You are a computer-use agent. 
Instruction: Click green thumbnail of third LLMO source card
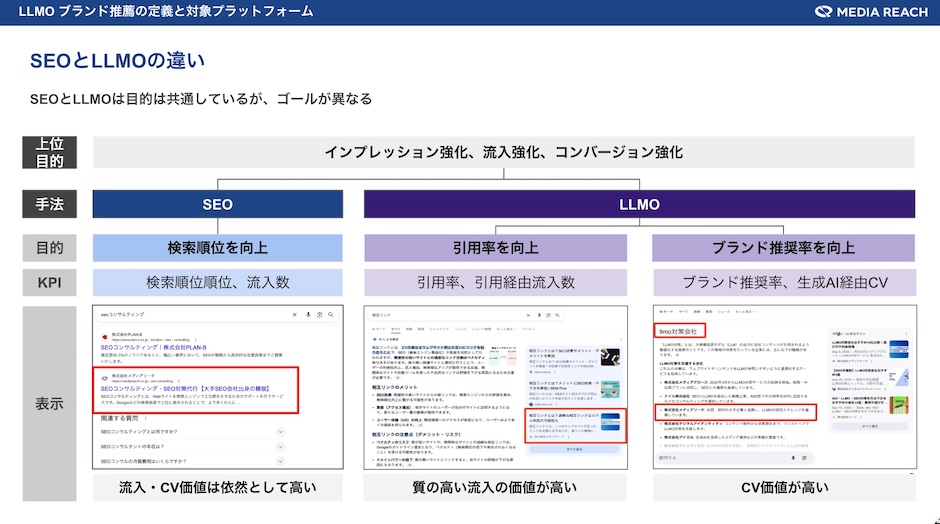(x=899, y=405)
